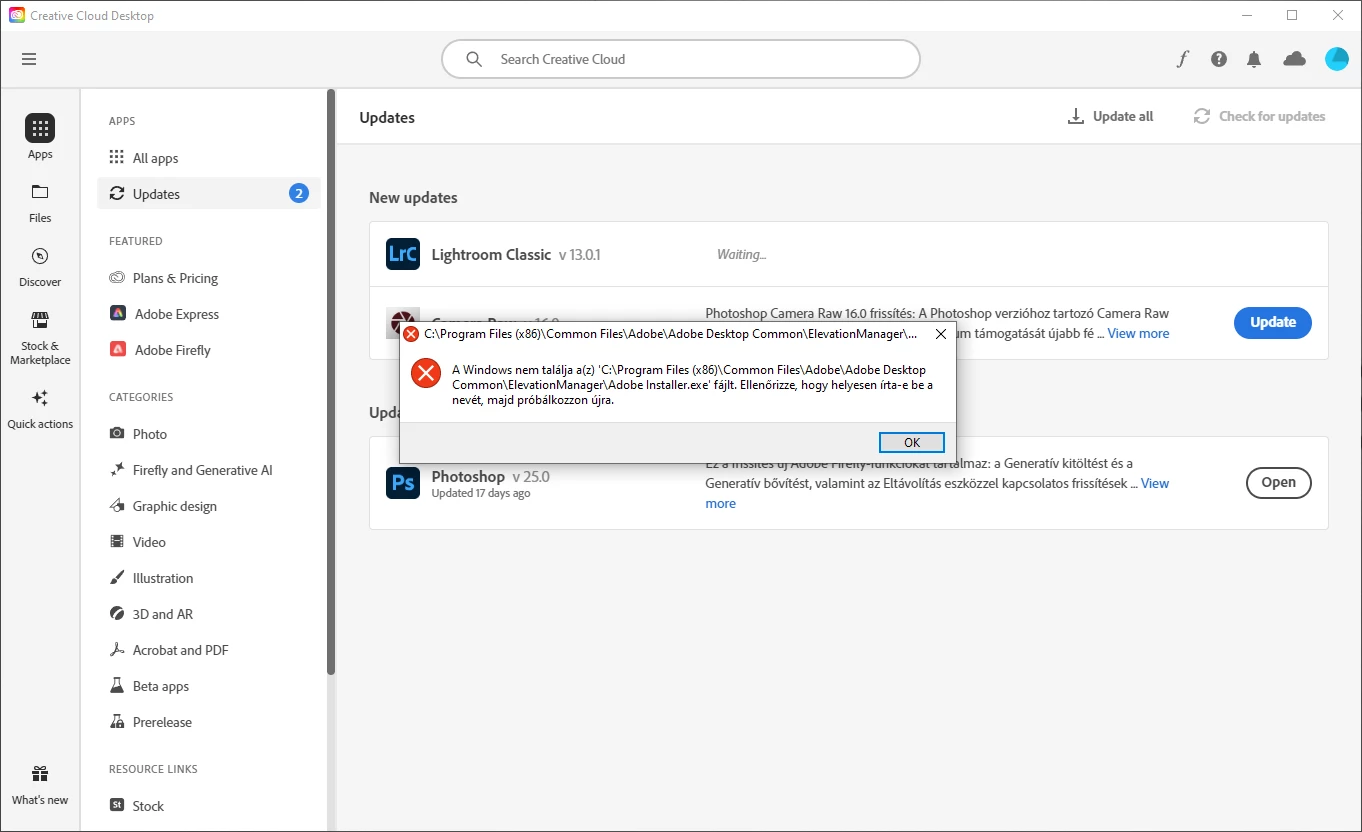This screenshot has width=1362, height=832.
Task: Click the Photoshop Ps app icon
Action: point(403,483)
